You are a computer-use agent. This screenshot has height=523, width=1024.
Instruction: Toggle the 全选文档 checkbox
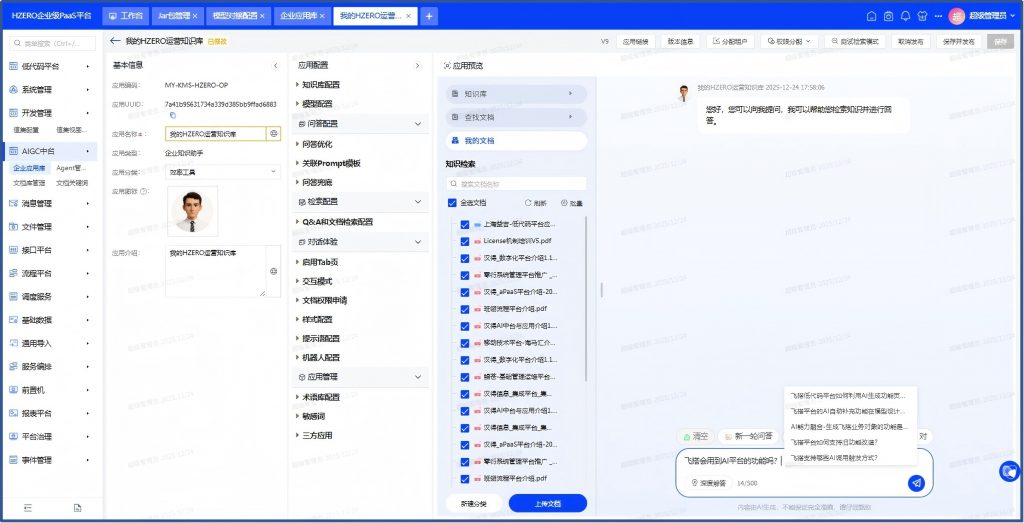[x=453, y=203]
